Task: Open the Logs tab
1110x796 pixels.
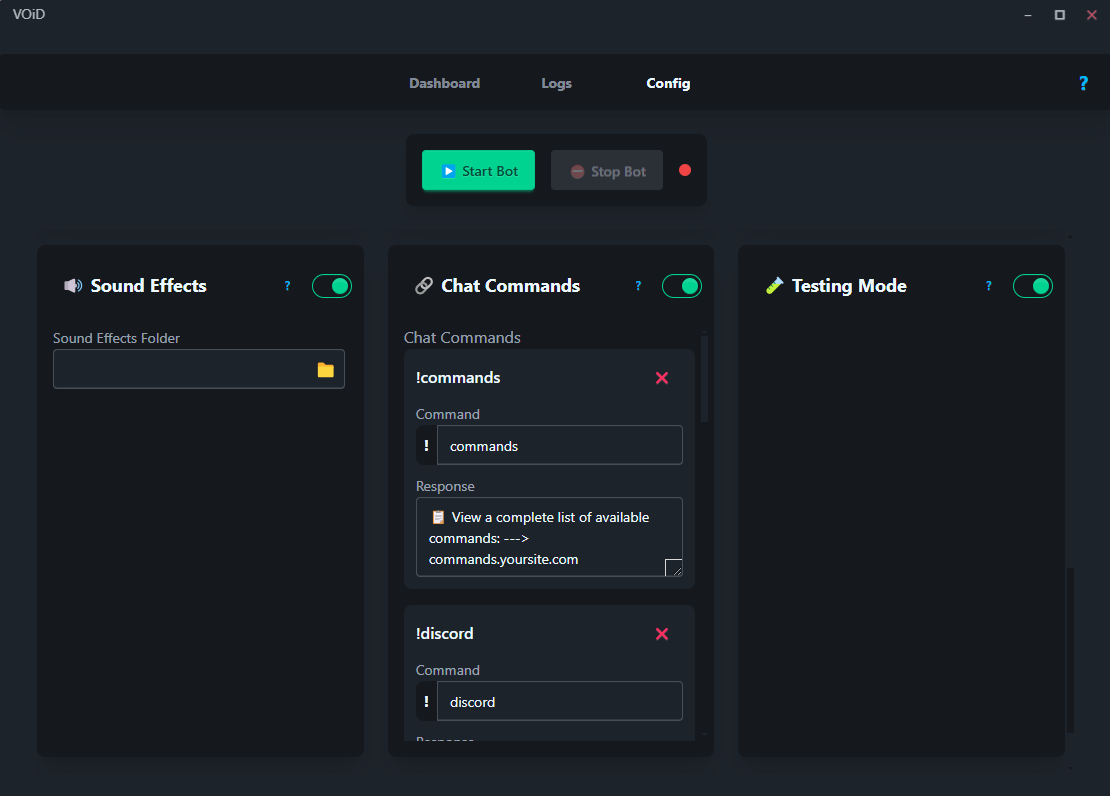Action: click(556, 84)
